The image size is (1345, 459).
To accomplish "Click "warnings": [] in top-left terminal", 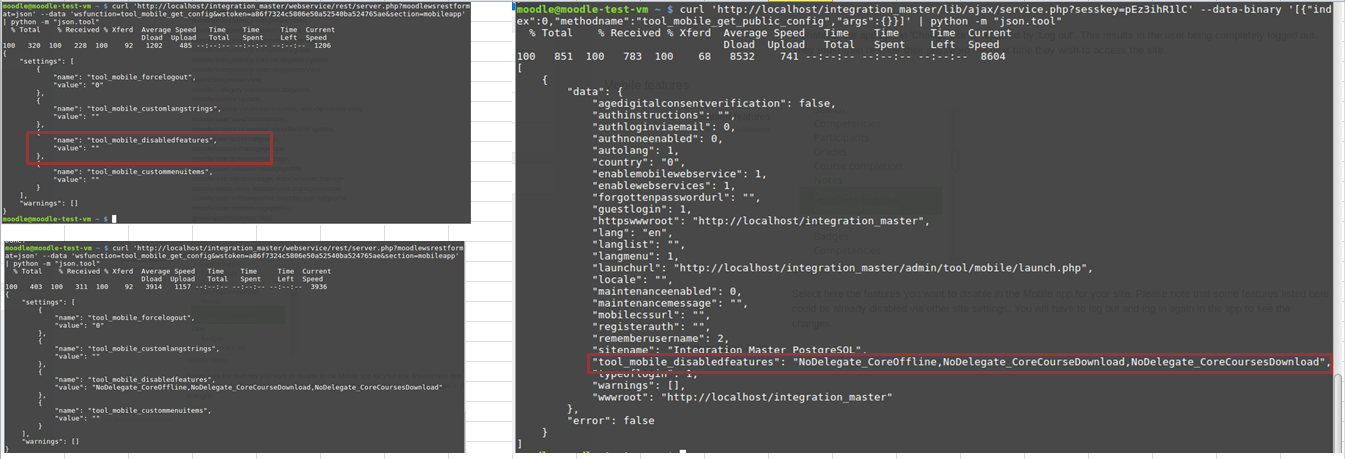I will coord(50,202).
